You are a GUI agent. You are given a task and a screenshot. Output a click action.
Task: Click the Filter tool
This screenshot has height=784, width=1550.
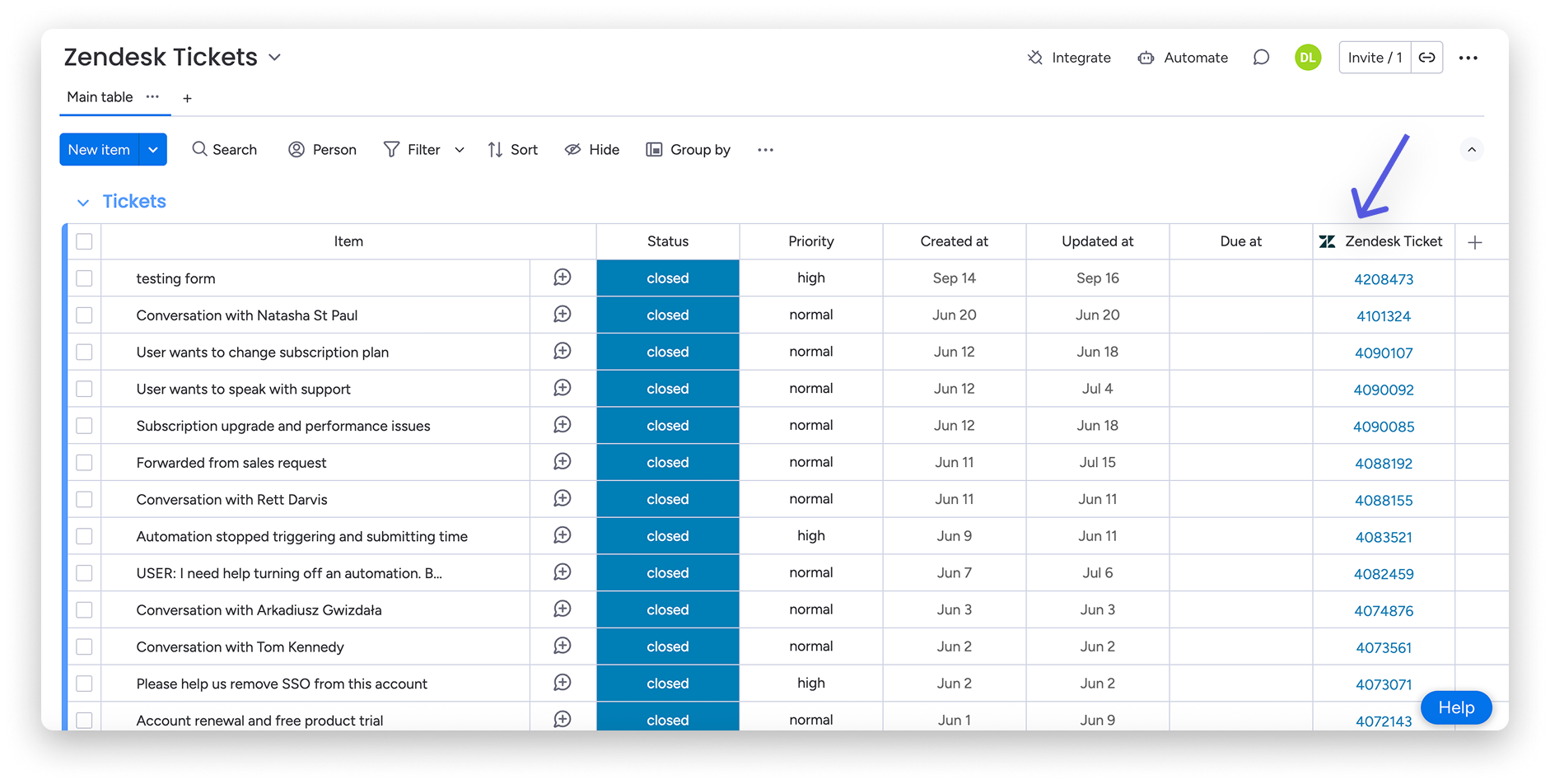(x=413, y=150)
